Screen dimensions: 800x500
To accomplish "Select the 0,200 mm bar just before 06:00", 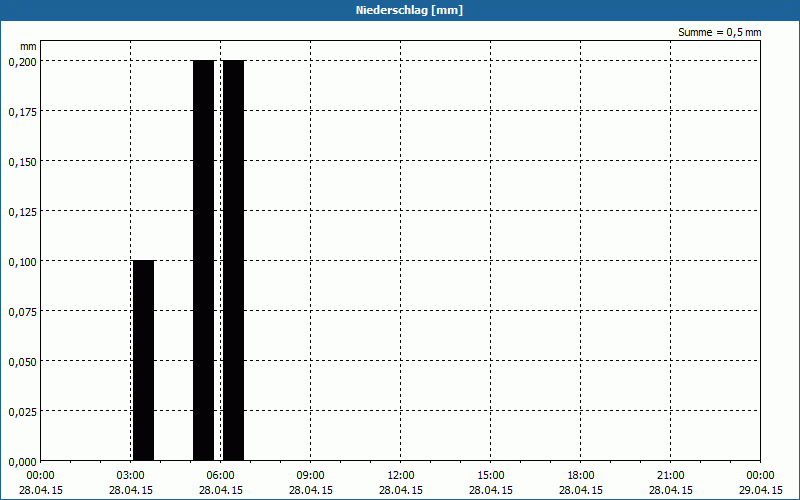I will pyautogui.click(x=204, y=261).
